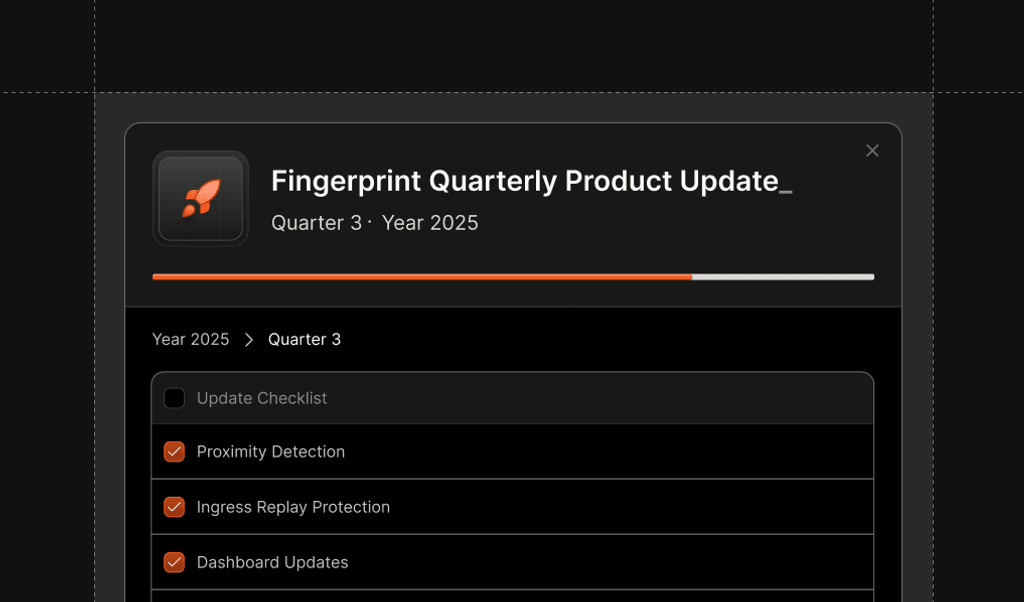Select the Dashboard Updates label text
The image size is (1024, 602).
273,562
